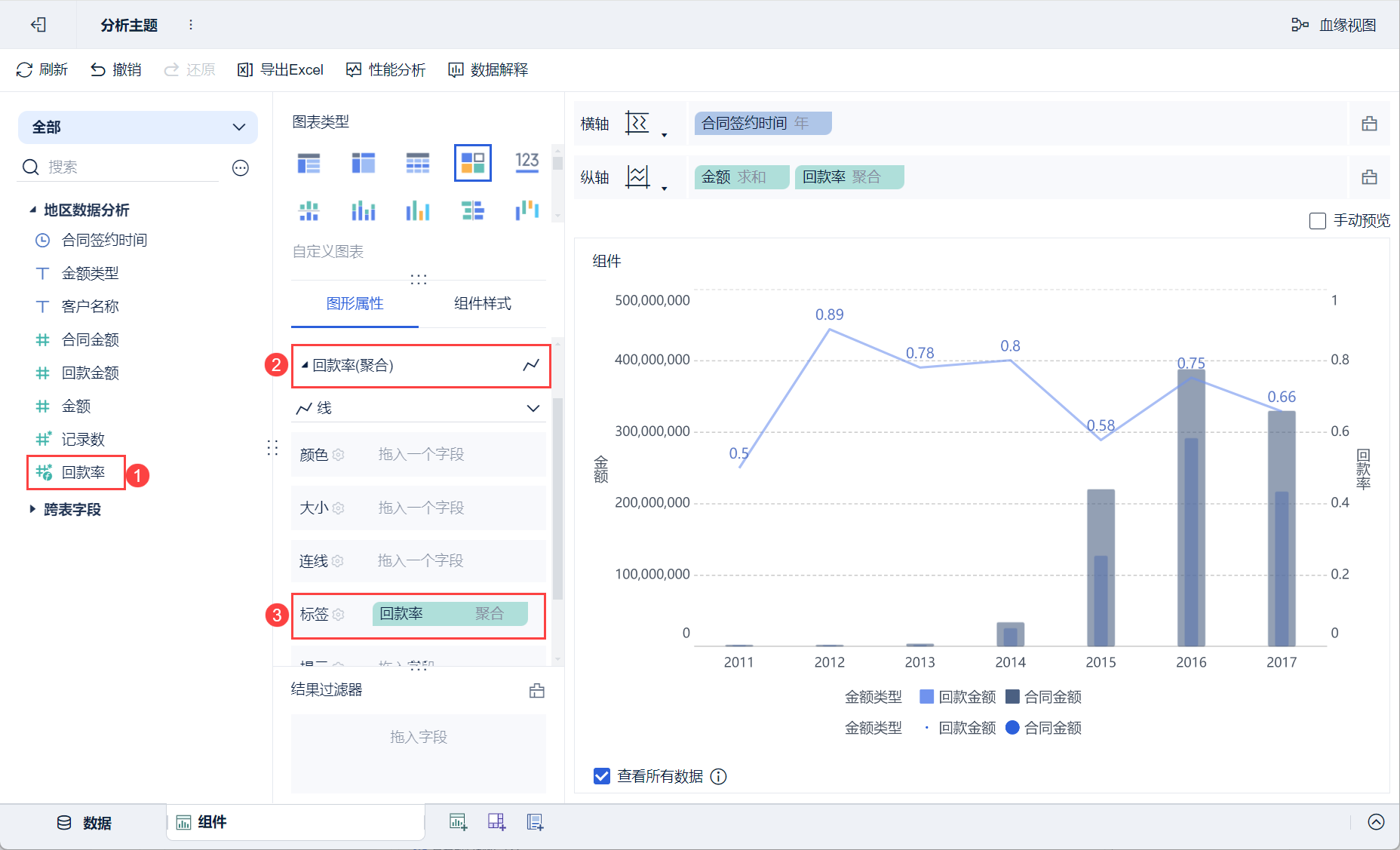Screen dimensions: 1400x850
Task: Open the 连线 settings gear
Action: point(338,561)
